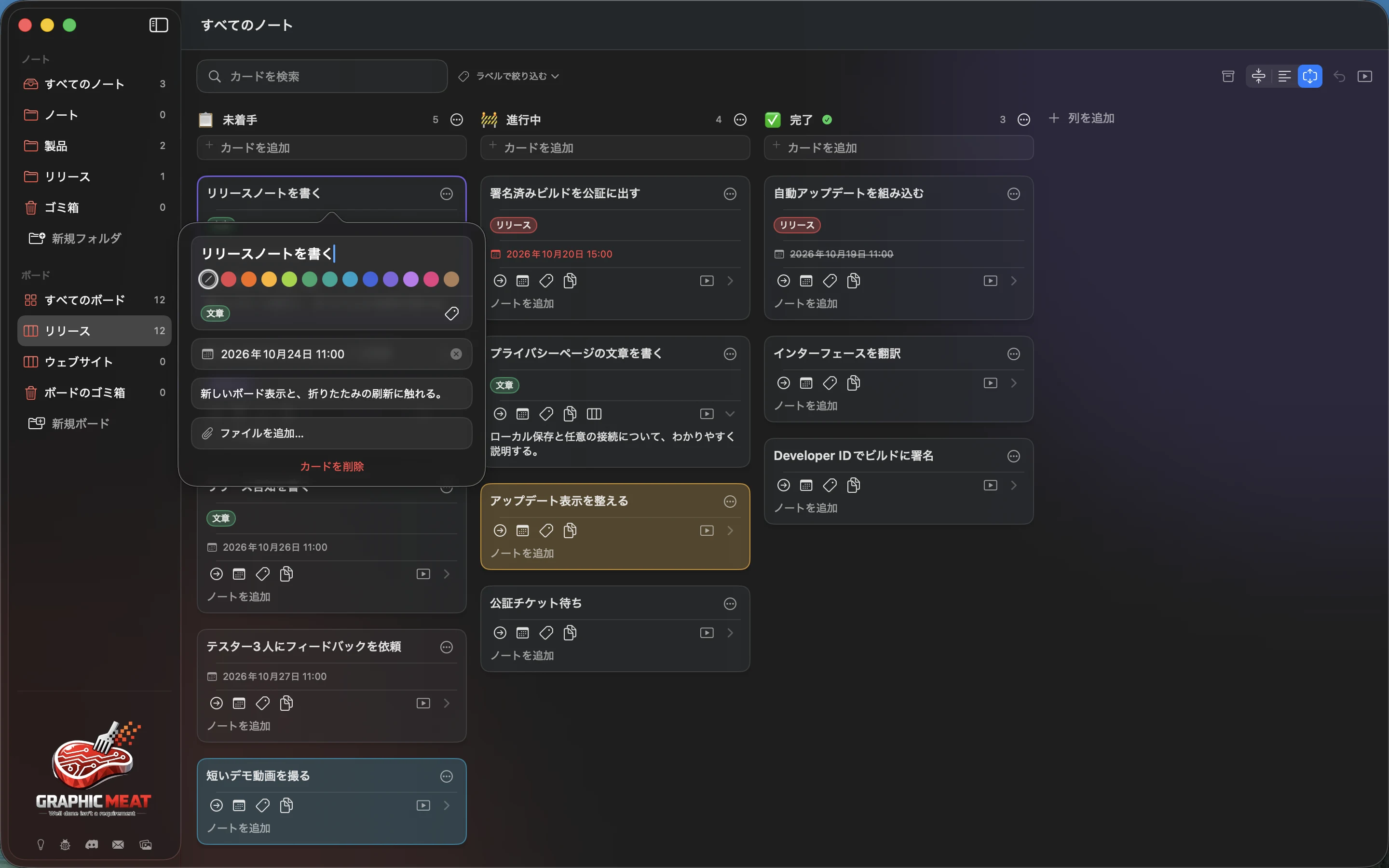The width and height of the screenshot is (1389, 868).
Task: Click the undo arrow in toolbar
Action: tap(1339, 76)
